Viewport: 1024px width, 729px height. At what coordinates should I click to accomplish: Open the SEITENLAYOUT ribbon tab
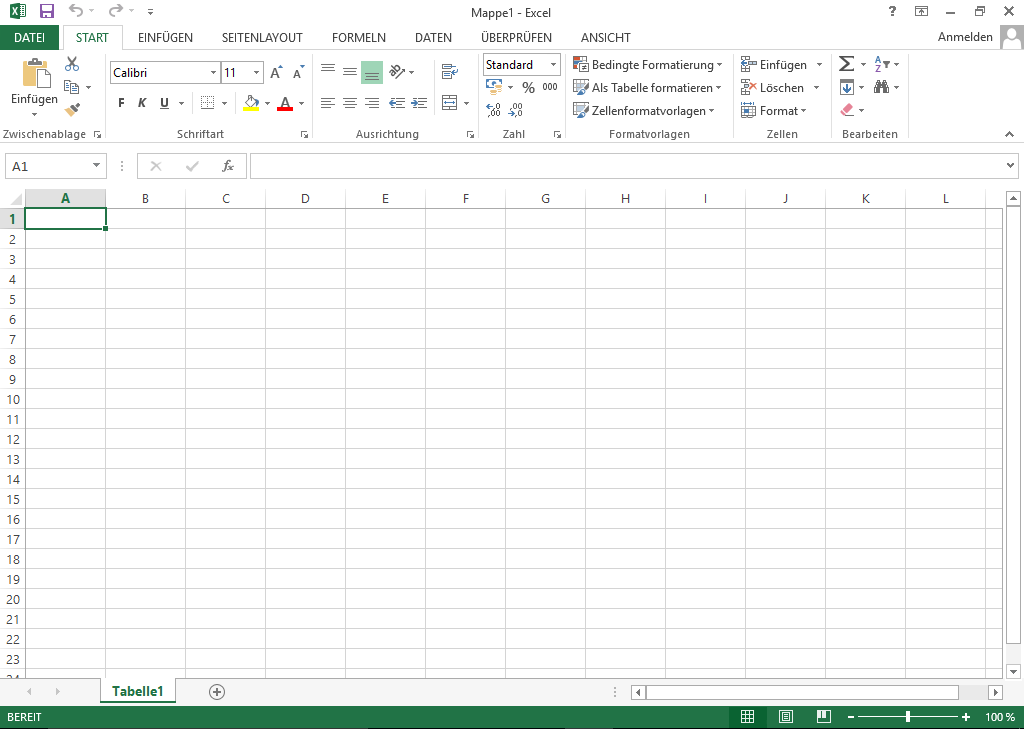tap(262, 38)
